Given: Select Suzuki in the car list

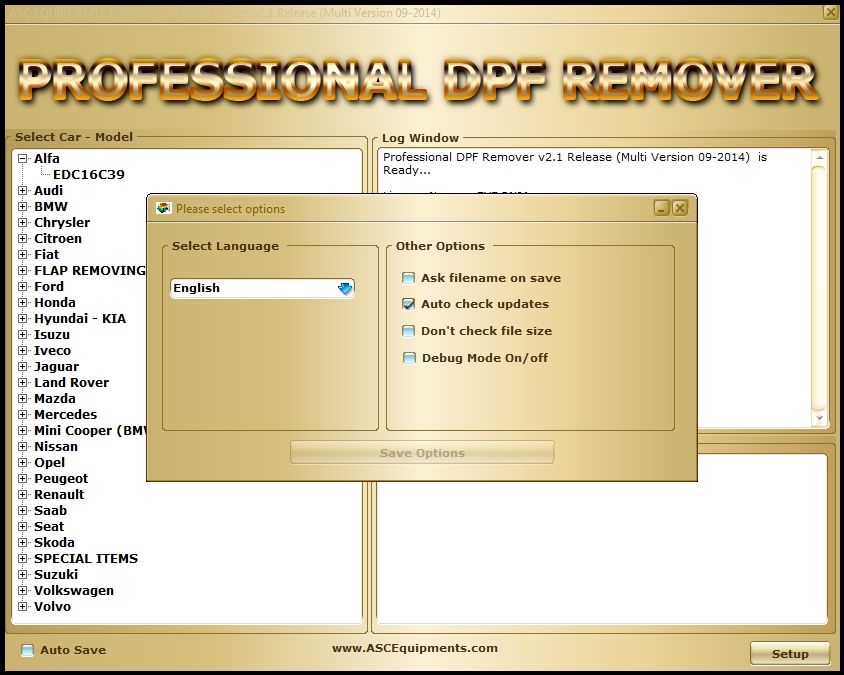Looking at the screenshot, I should click(56, 575).
